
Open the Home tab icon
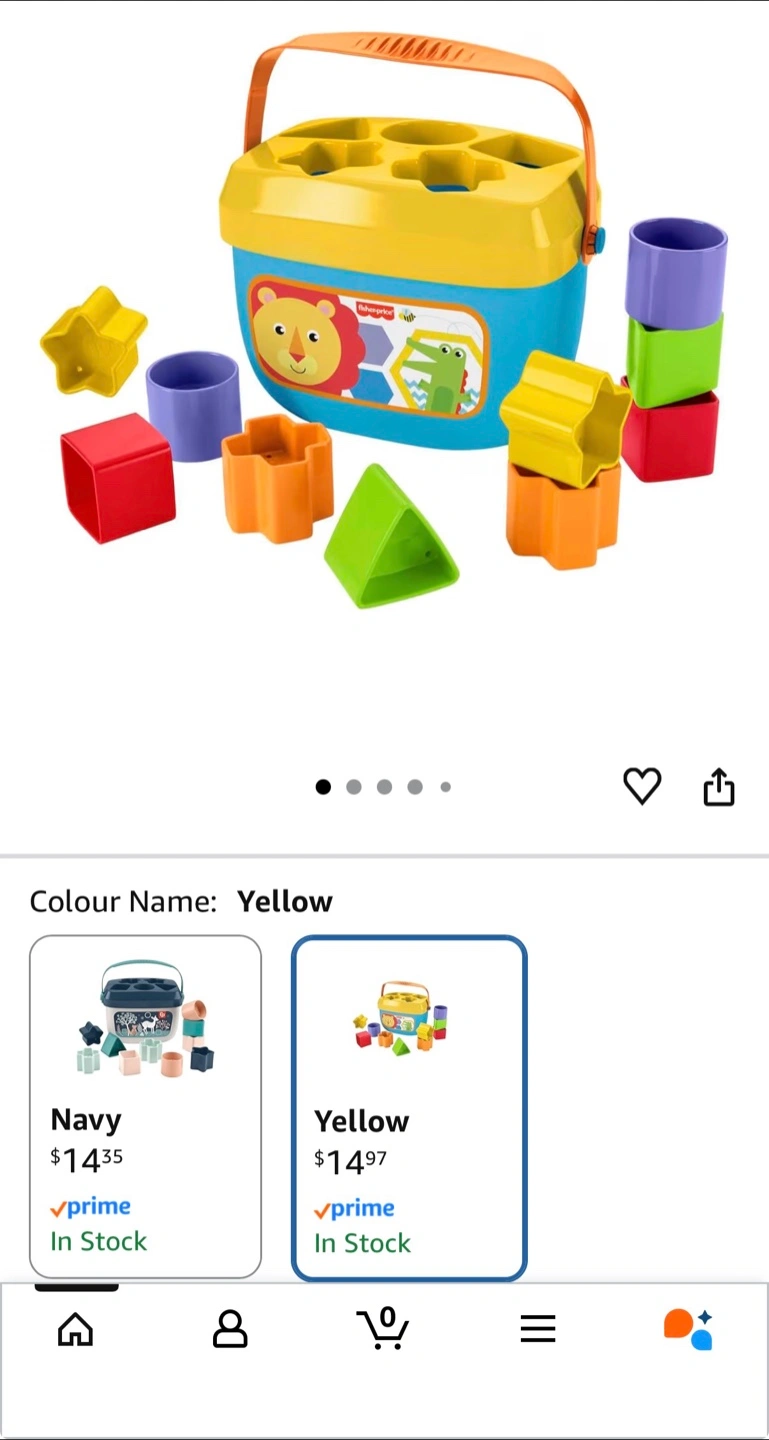coord(76,1329)
